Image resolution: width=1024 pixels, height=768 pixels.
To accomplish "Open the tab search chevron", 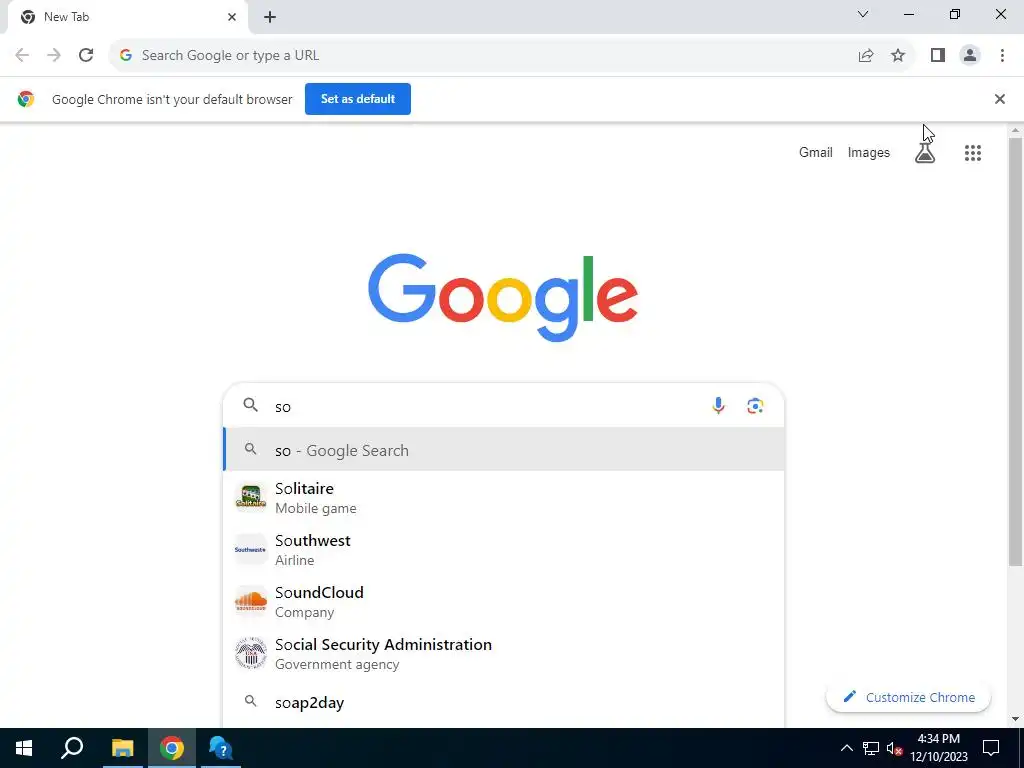I will point(863,14).
